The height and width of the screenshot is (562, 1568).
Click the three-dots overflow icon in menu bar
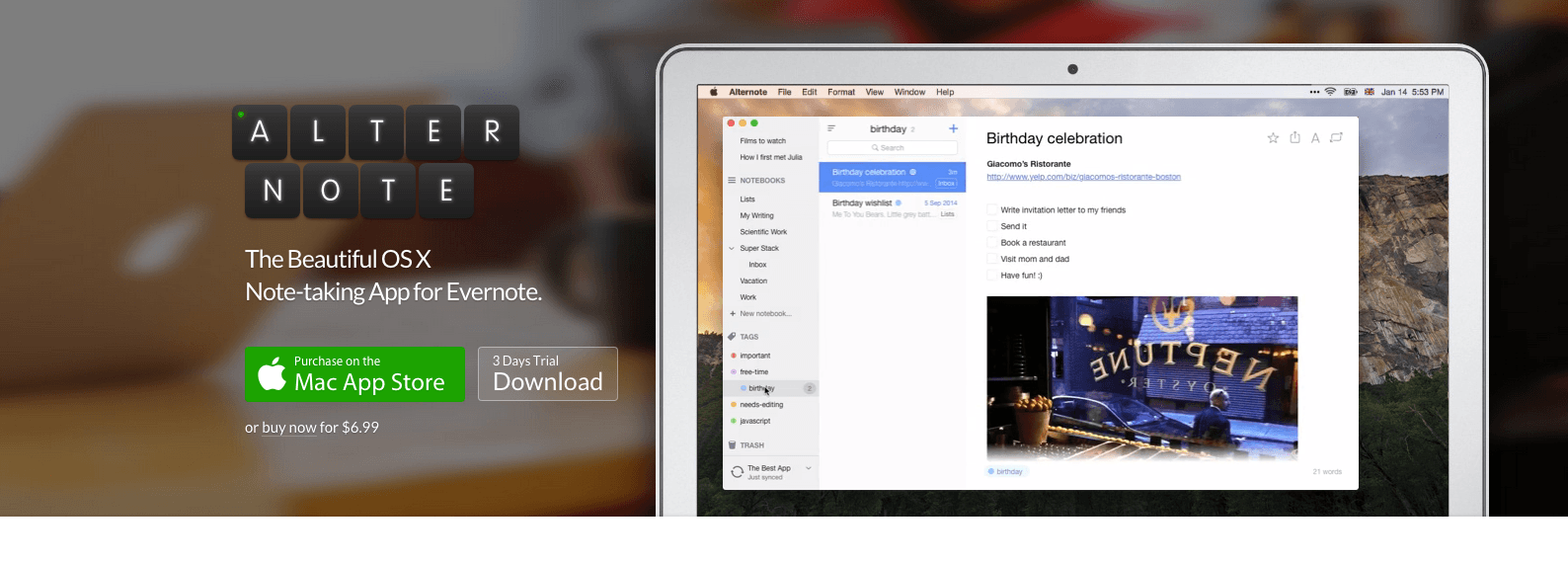(x=1314, y=92)
